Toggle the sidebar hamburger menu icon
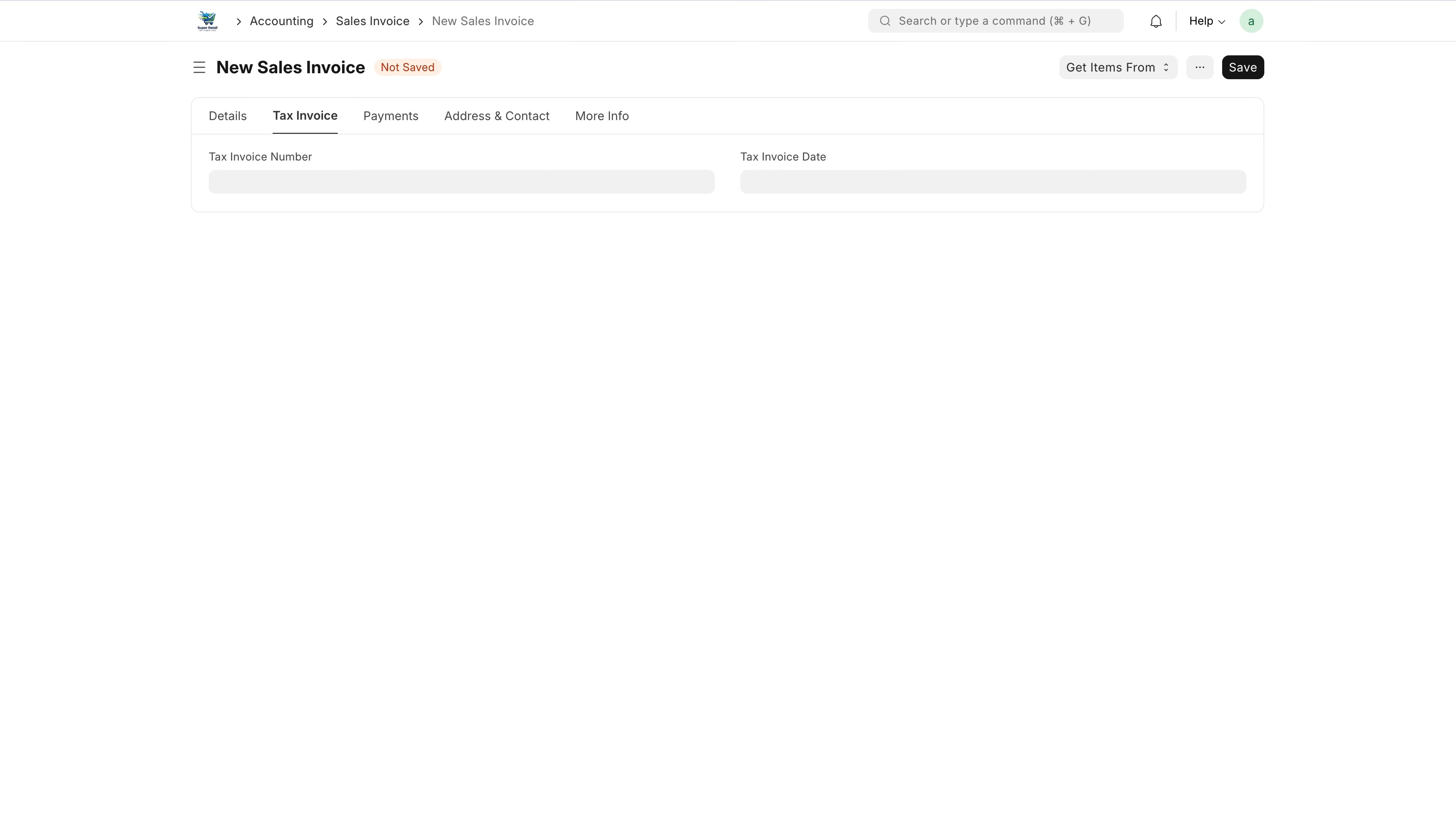This screenshot has height=838, width=1456. 199,67
